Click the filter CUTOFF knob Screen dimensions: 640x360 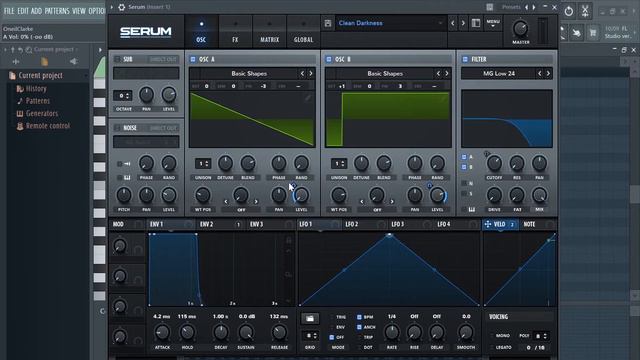(x=494, y=163)
